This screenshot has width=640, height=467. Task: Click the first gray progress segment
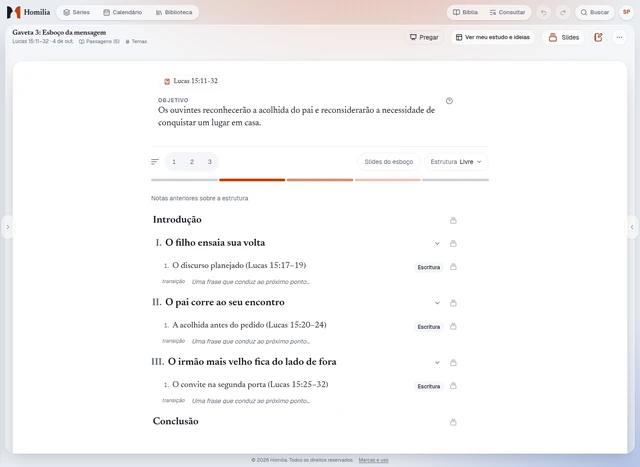click(x=184, y=180)
